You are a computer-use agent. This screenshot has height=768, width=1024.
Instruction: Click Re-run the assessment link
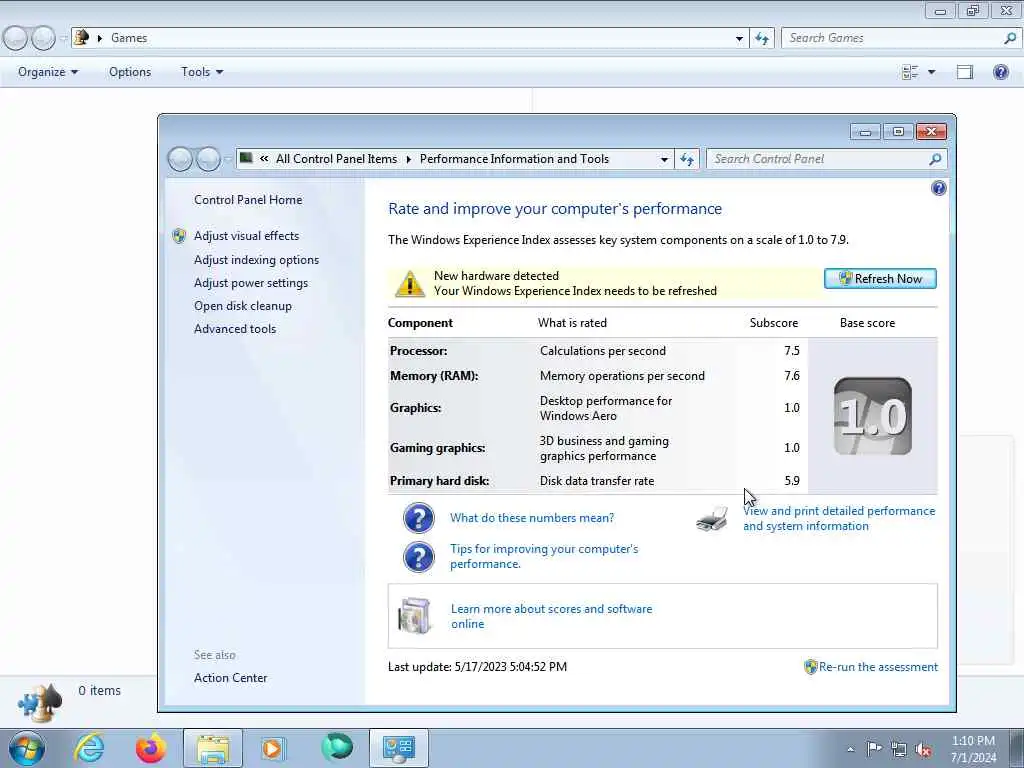click(878, 667)
